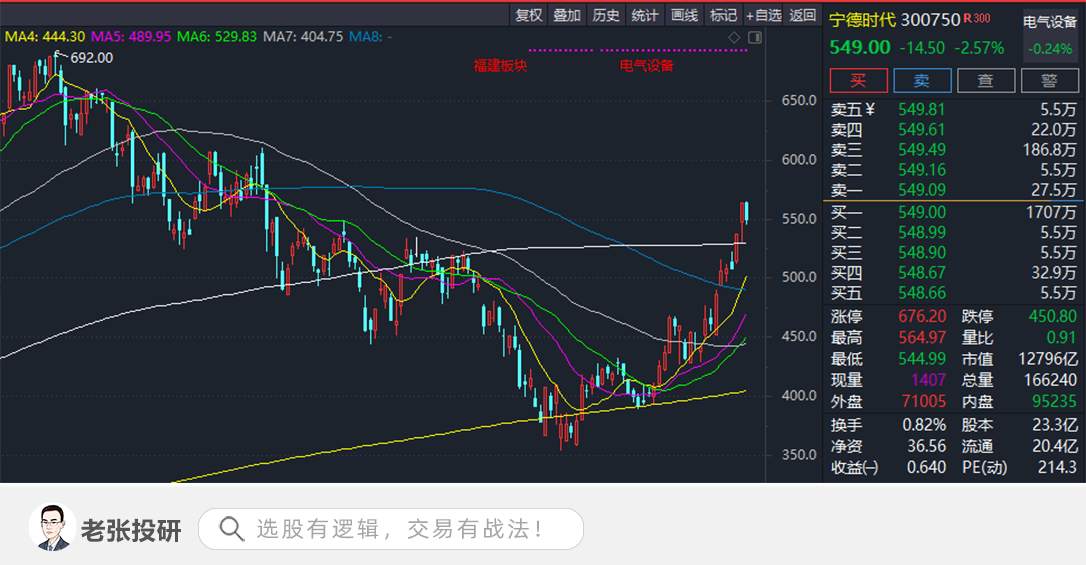Click the 标记 toolbar button
The height and width of the screenshot is (565, 1086).
723,15
